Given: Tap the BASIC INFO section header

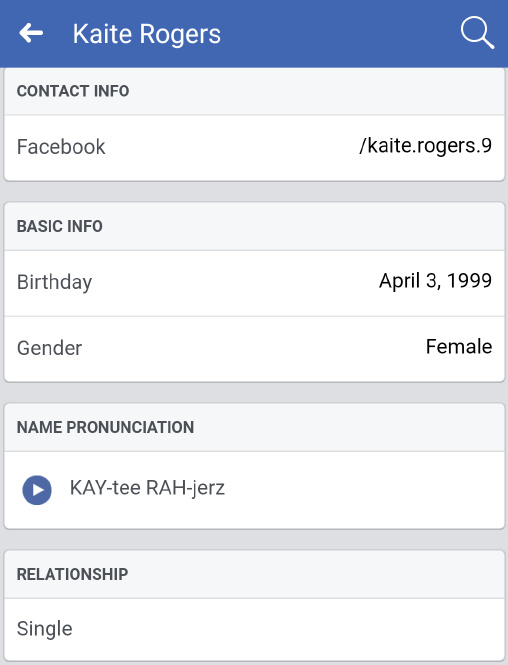Looking at the screenshot, I should [60, 226].
